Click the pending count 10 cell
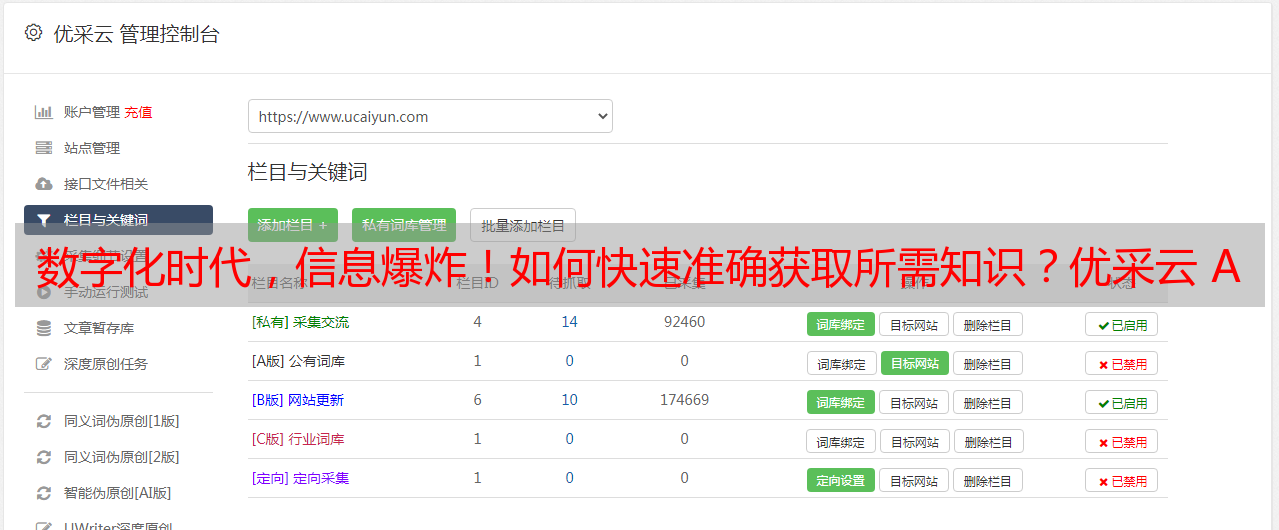Screen dimensions: 1279x530 (569, 400)
